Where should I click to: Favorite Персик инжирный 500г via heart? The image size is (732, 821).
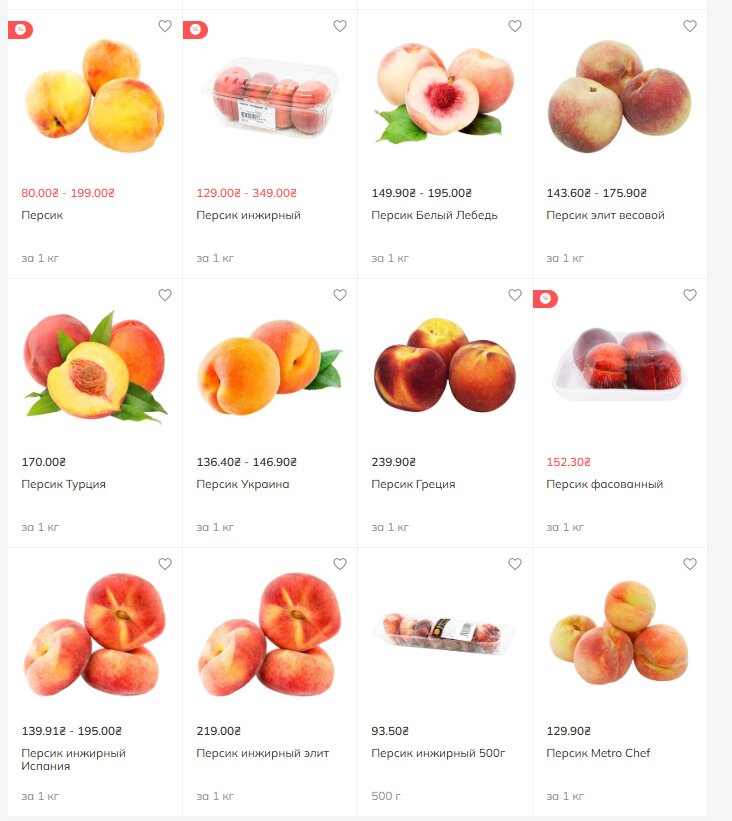(x=515, y=564)
